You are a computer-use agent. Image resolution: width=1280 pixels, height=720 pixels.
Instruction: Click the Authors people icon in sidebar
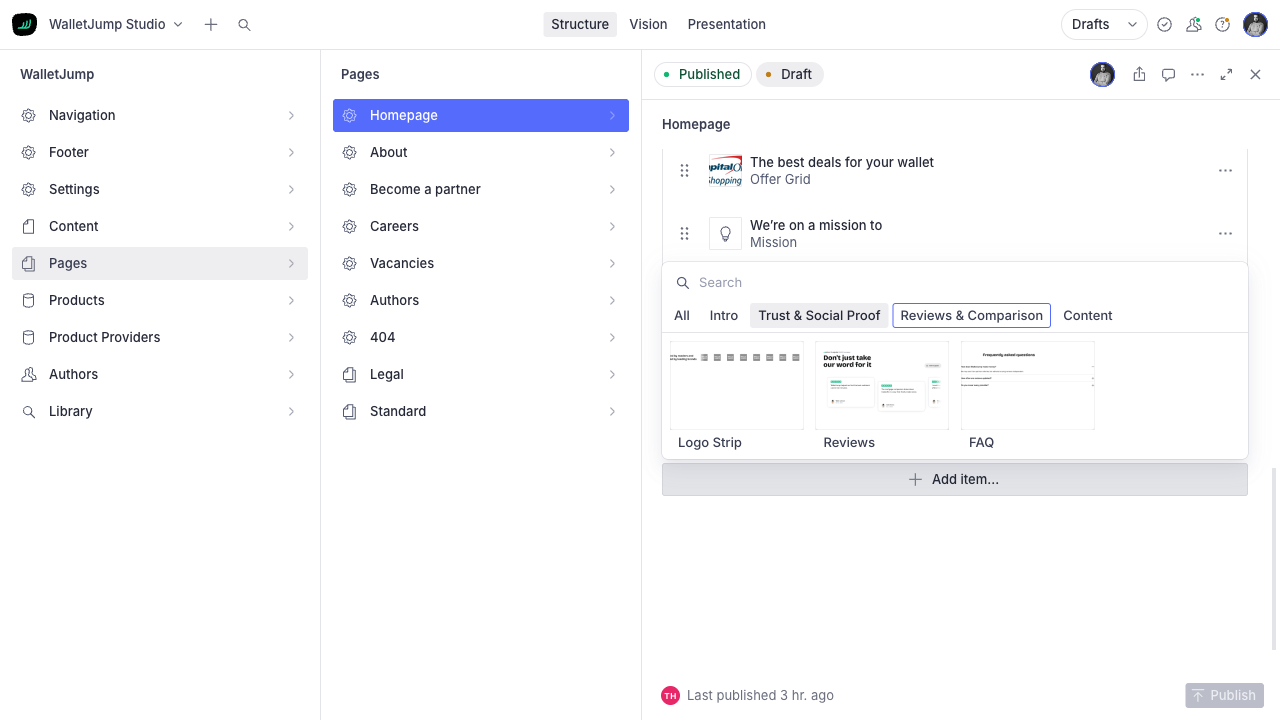(x=29, y=374)
